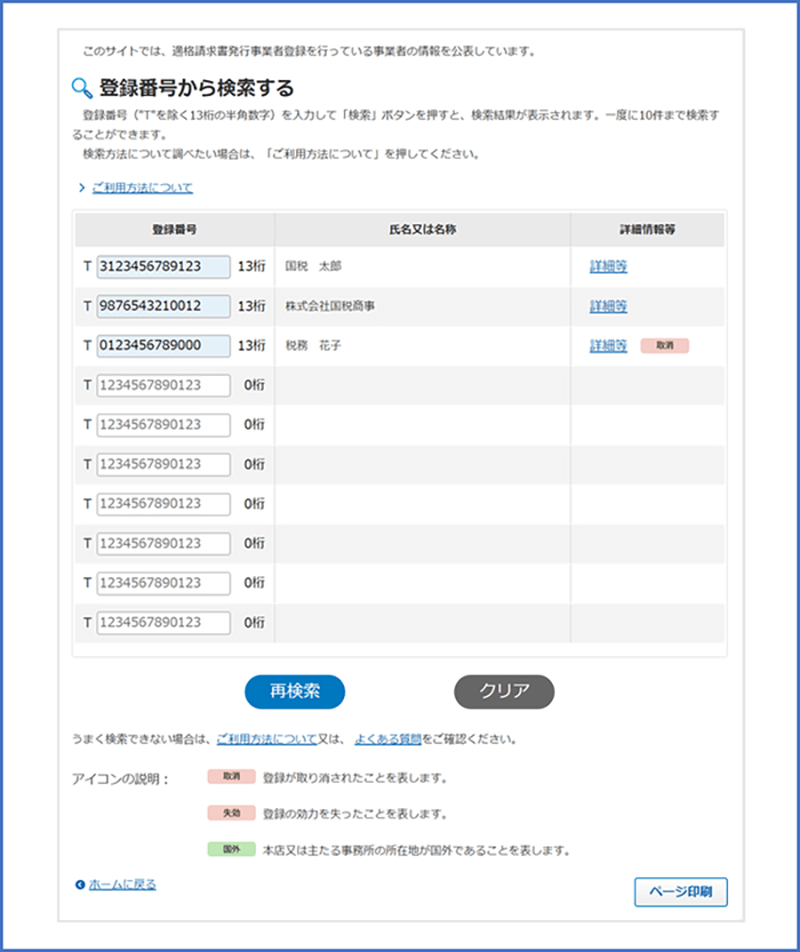Click the registration field containing 9876543210012

[x=163, y=306]
